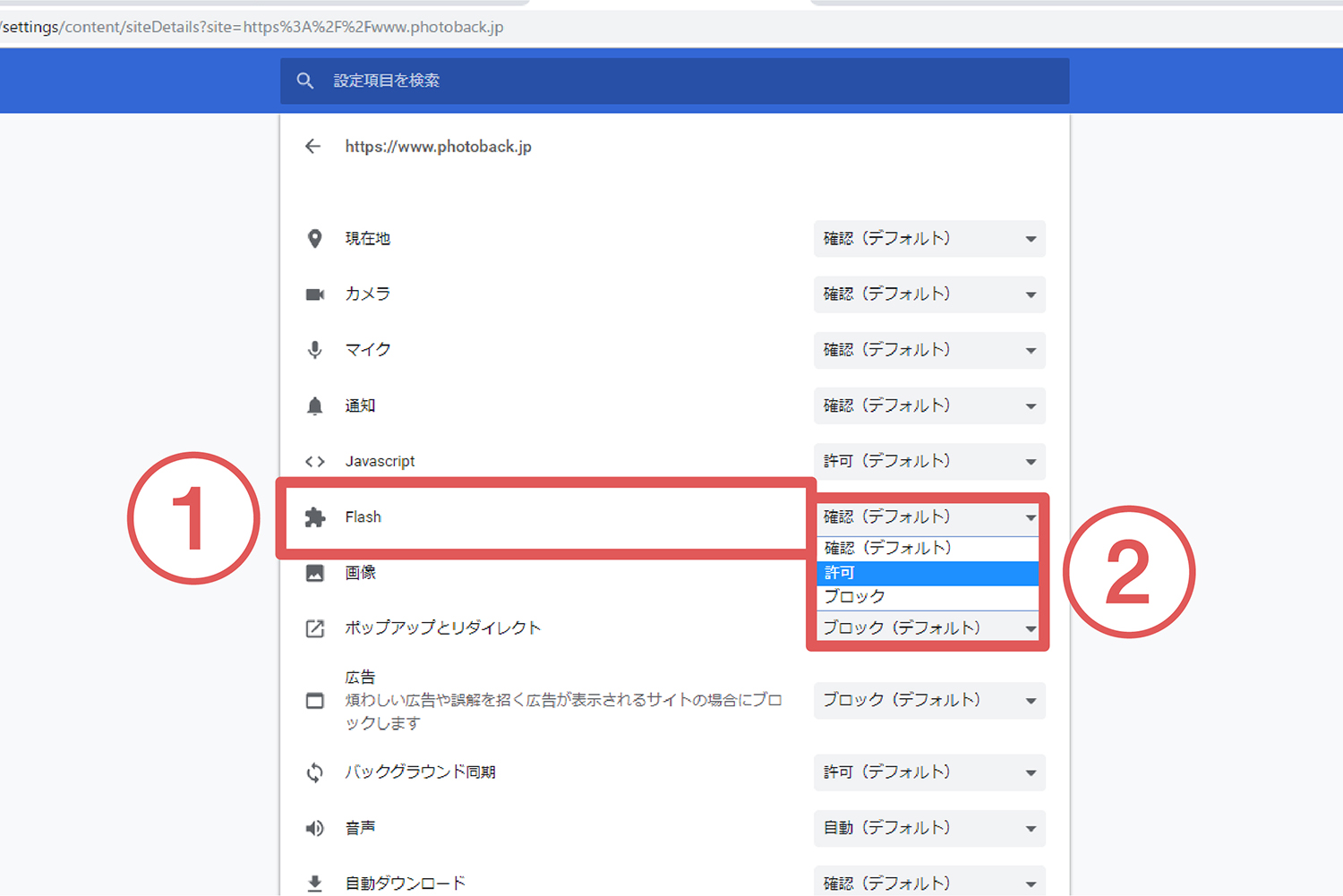Click the 音声 label
Screen dimensions: 1343x896
pos(360,828)
